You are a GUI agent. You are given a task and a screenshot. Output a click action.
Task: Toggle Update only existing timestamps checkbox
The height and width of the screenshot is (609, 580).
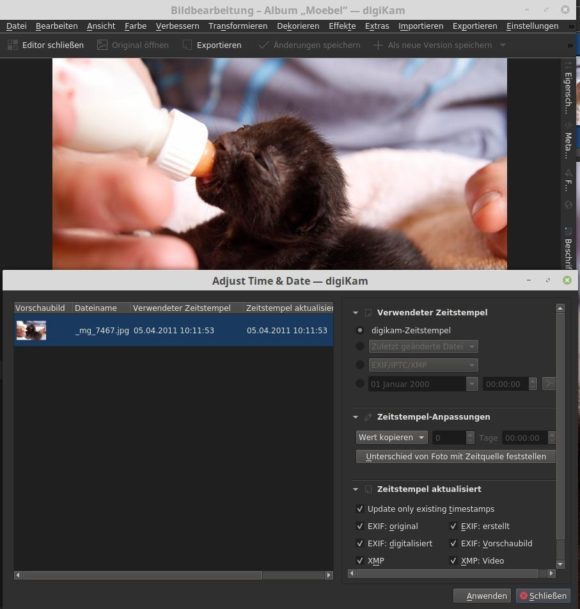click(360, 509)
